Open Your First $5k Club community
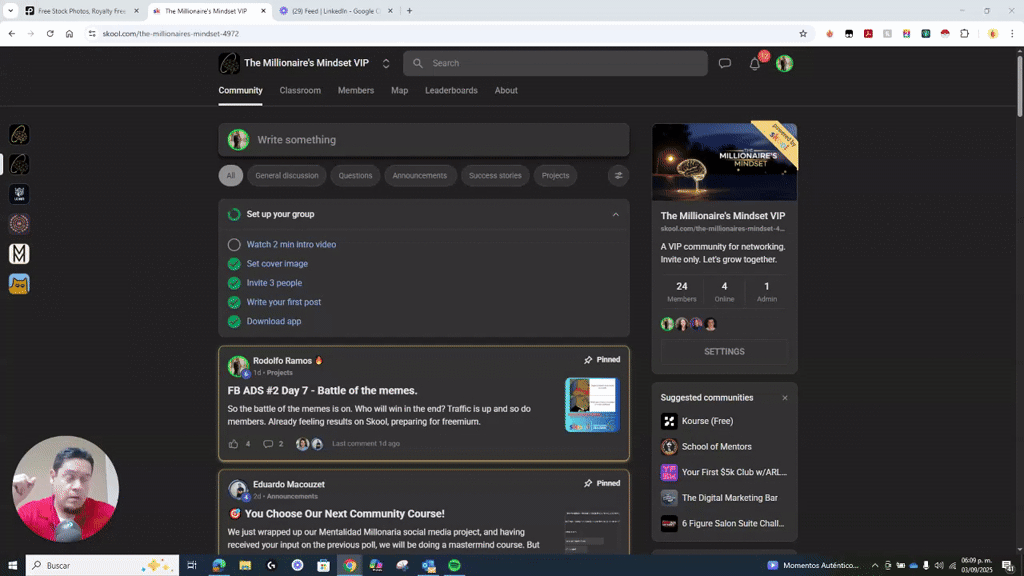This screenshot has height=576, width=1024. pos(734,472)
